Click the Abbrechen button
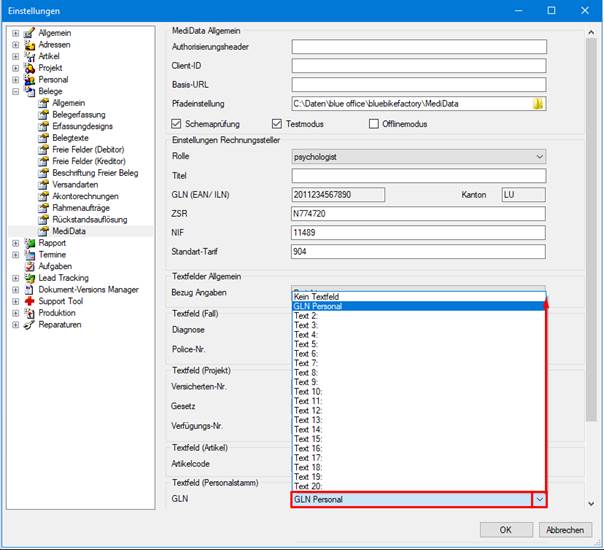 coord(565,530)
